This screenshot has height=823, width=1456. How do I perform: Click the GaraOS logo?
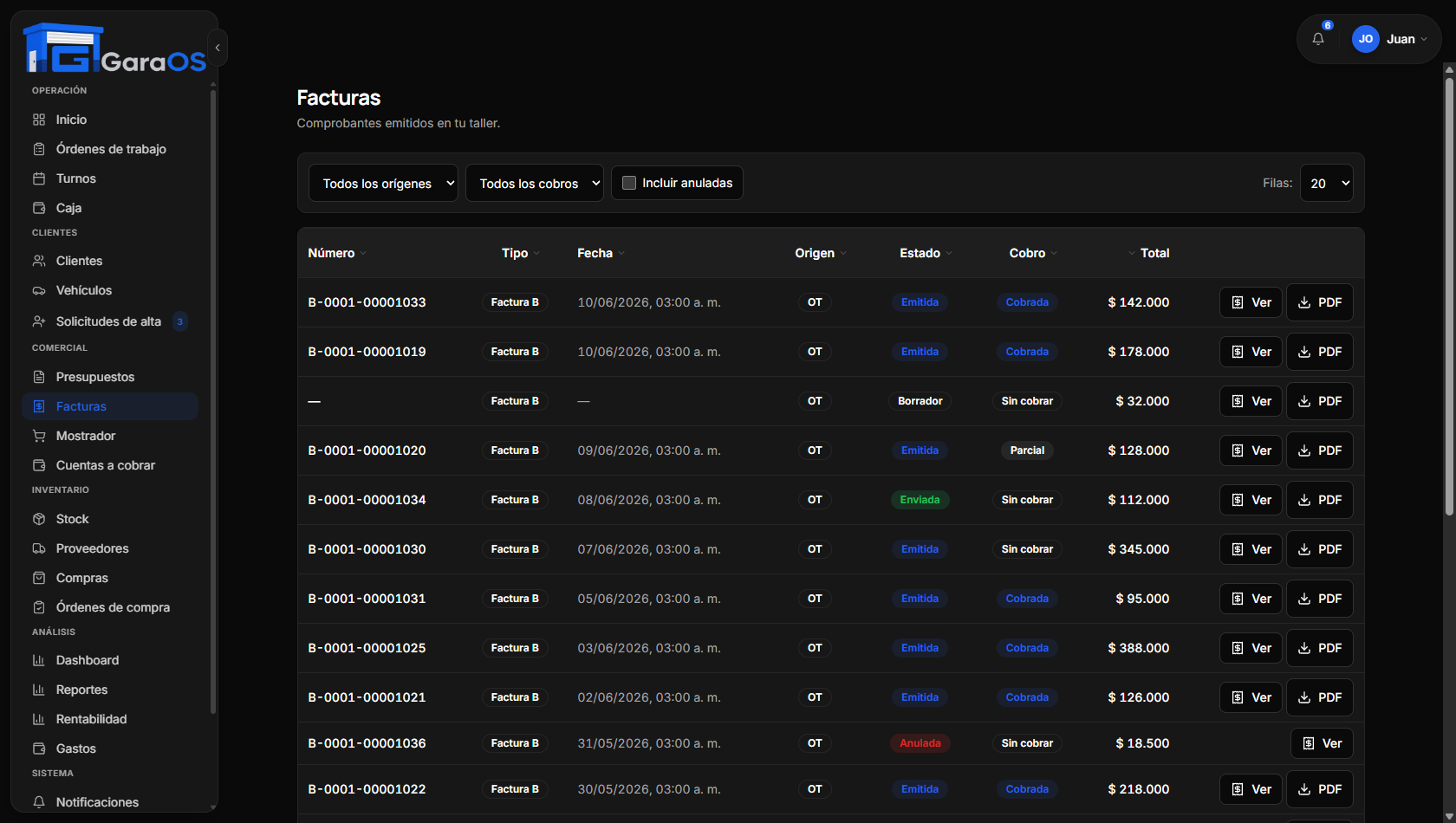point(114,49)
